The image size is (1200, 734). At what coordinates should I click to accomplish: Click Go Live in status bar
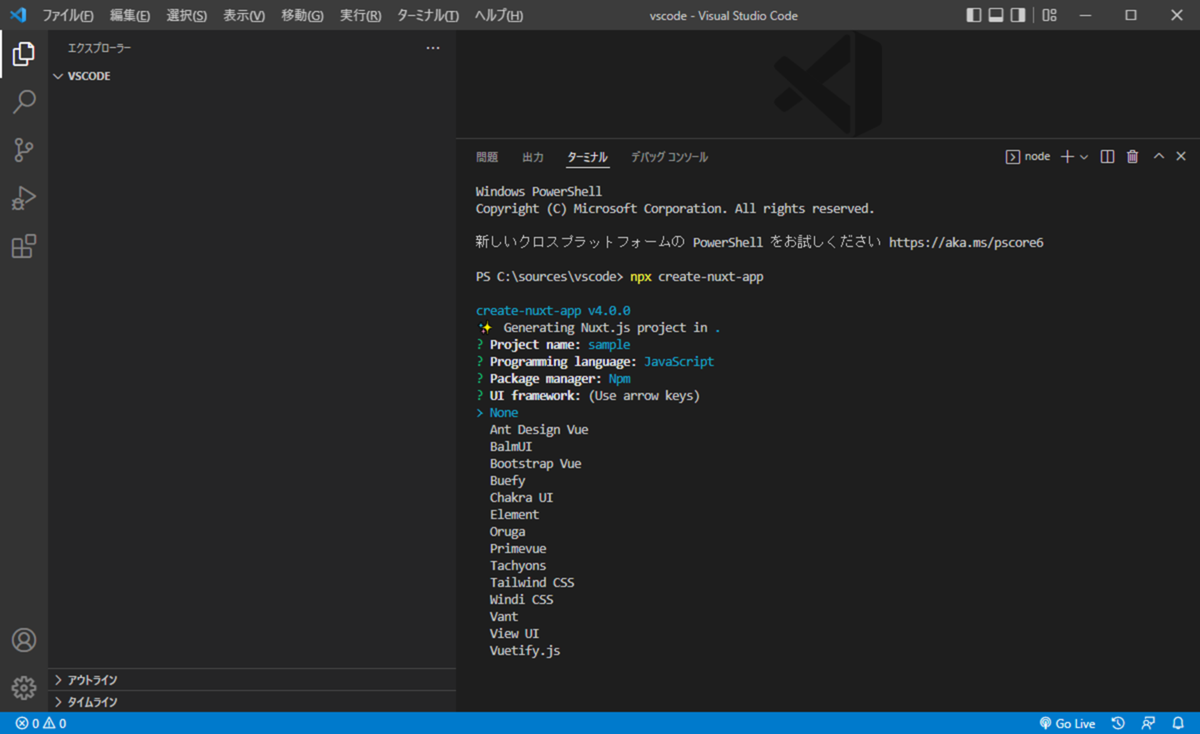[x=1067, y=723]
